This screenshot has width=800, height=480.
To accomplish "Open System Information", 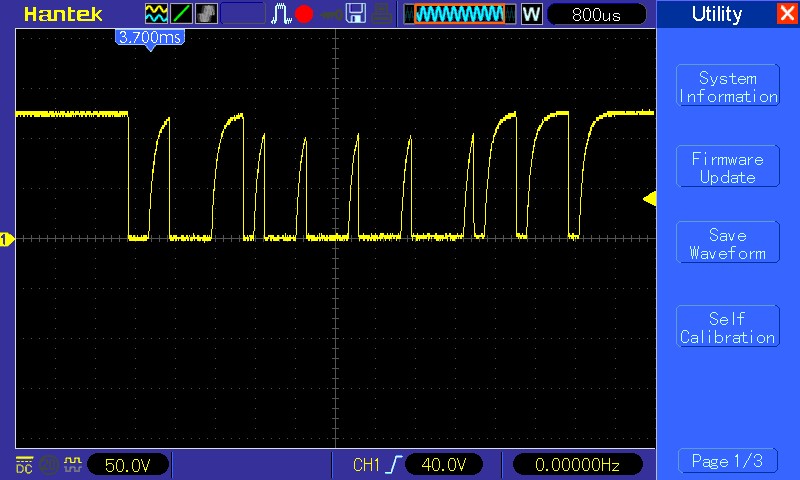I will (728, 86).
